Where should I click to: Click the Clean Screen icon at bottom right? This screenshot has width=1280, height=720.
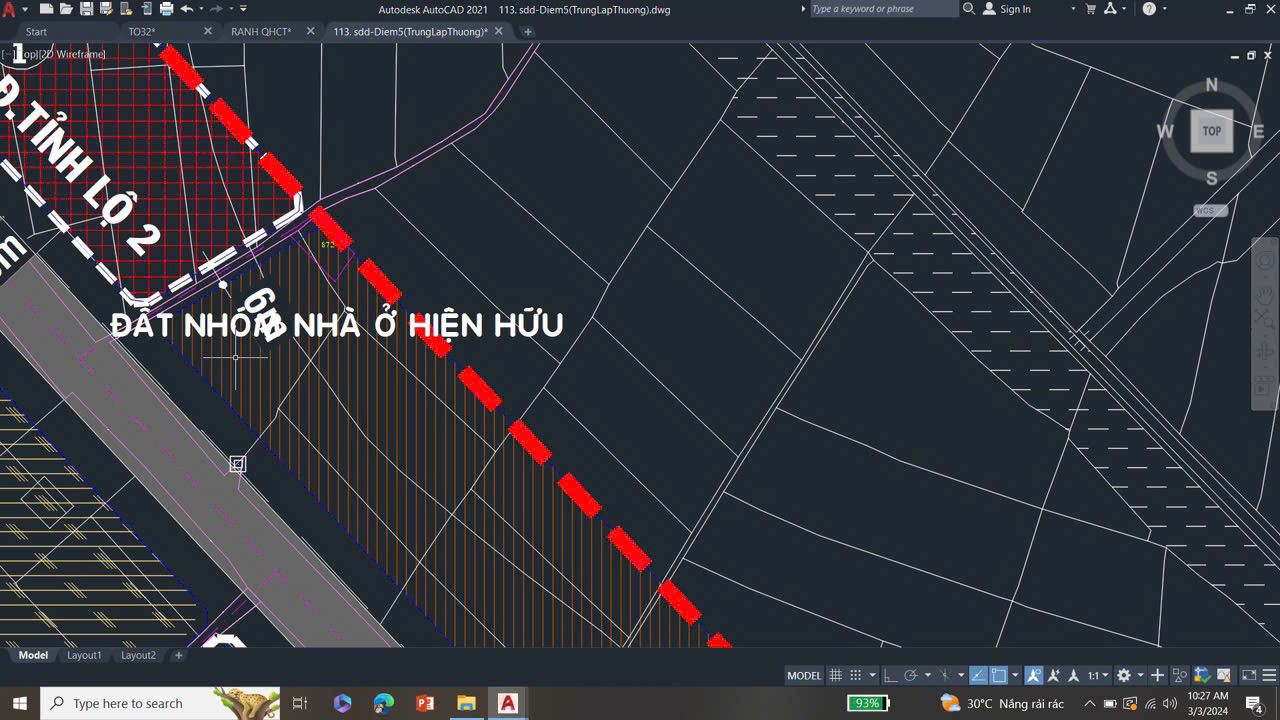pyautogui.click(x=1247, y=675)
